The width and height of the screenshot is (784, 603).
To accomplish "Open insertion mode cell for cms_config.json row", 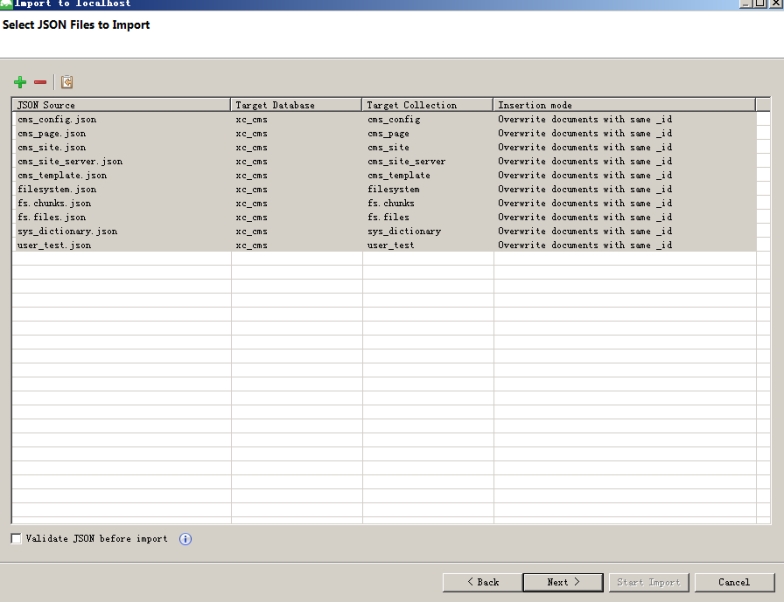I will (x=624, y=120).
